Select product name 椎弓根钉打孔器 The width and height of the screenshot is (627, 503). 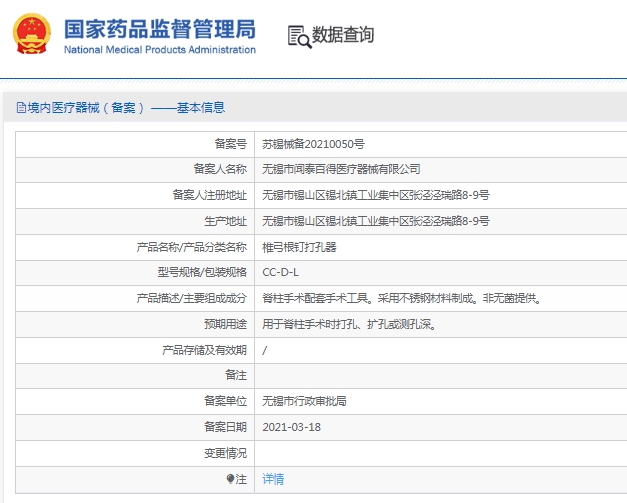click(299, 247)
